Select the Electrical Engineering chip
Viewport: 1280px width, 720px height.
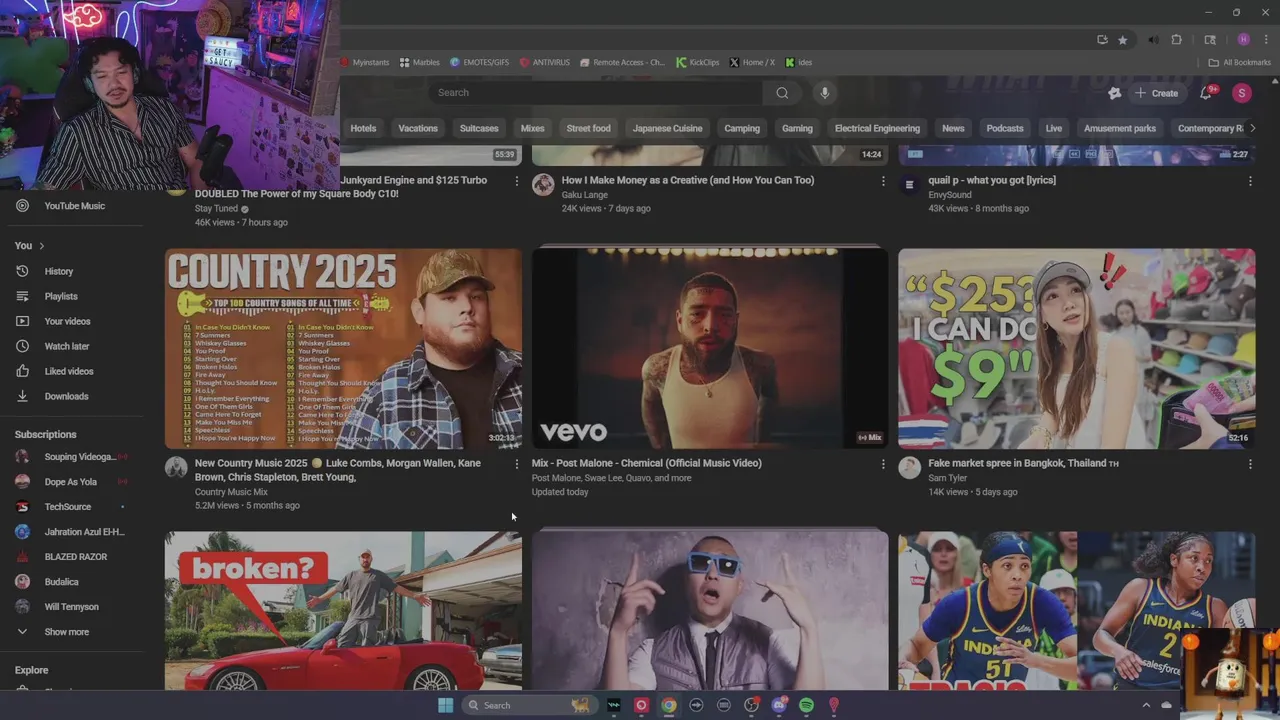[877, 128]
